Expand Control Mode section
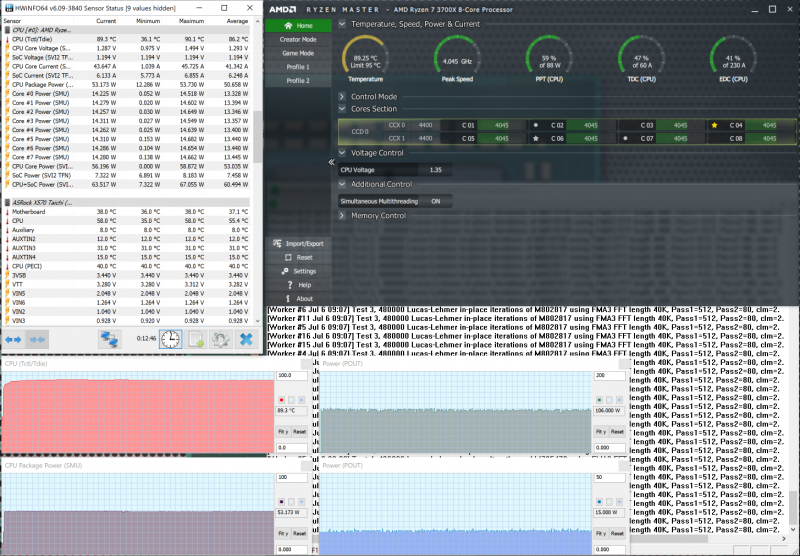The height and width of the screenshot is (556, 800). coord(342,96)
